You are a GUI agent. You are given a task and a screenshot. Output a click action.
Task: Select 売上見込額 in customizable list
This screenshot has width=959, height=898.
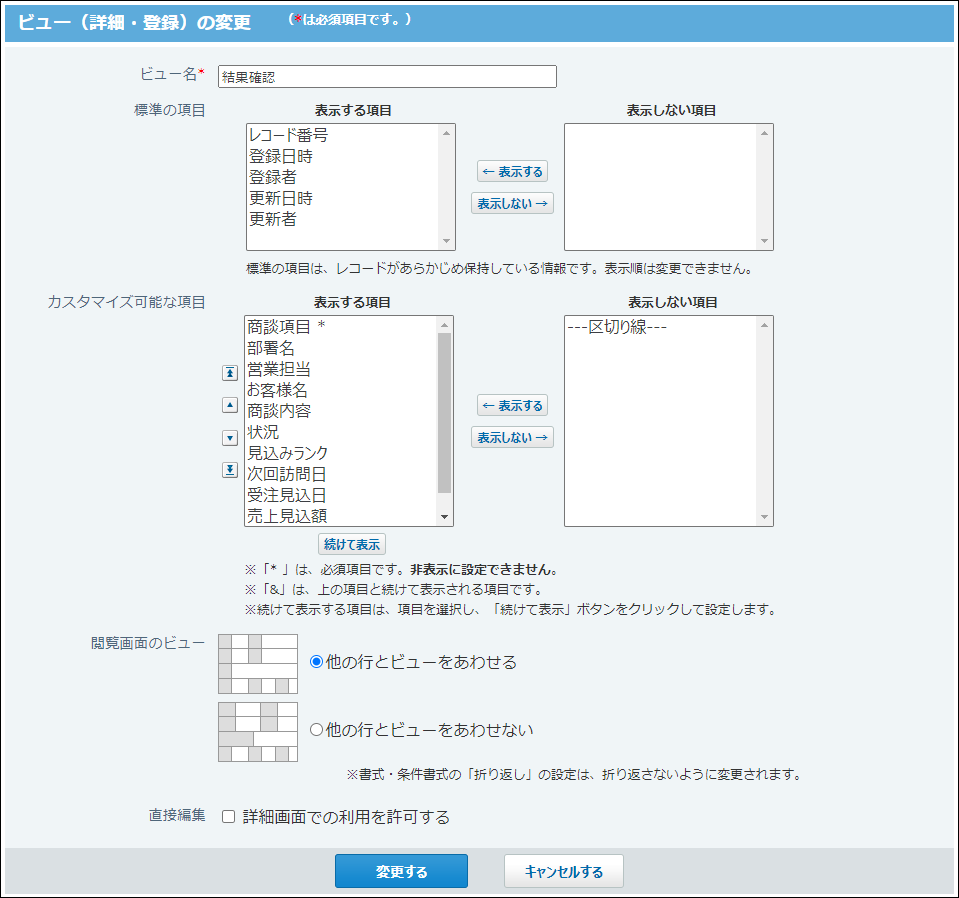coord(341,516)
